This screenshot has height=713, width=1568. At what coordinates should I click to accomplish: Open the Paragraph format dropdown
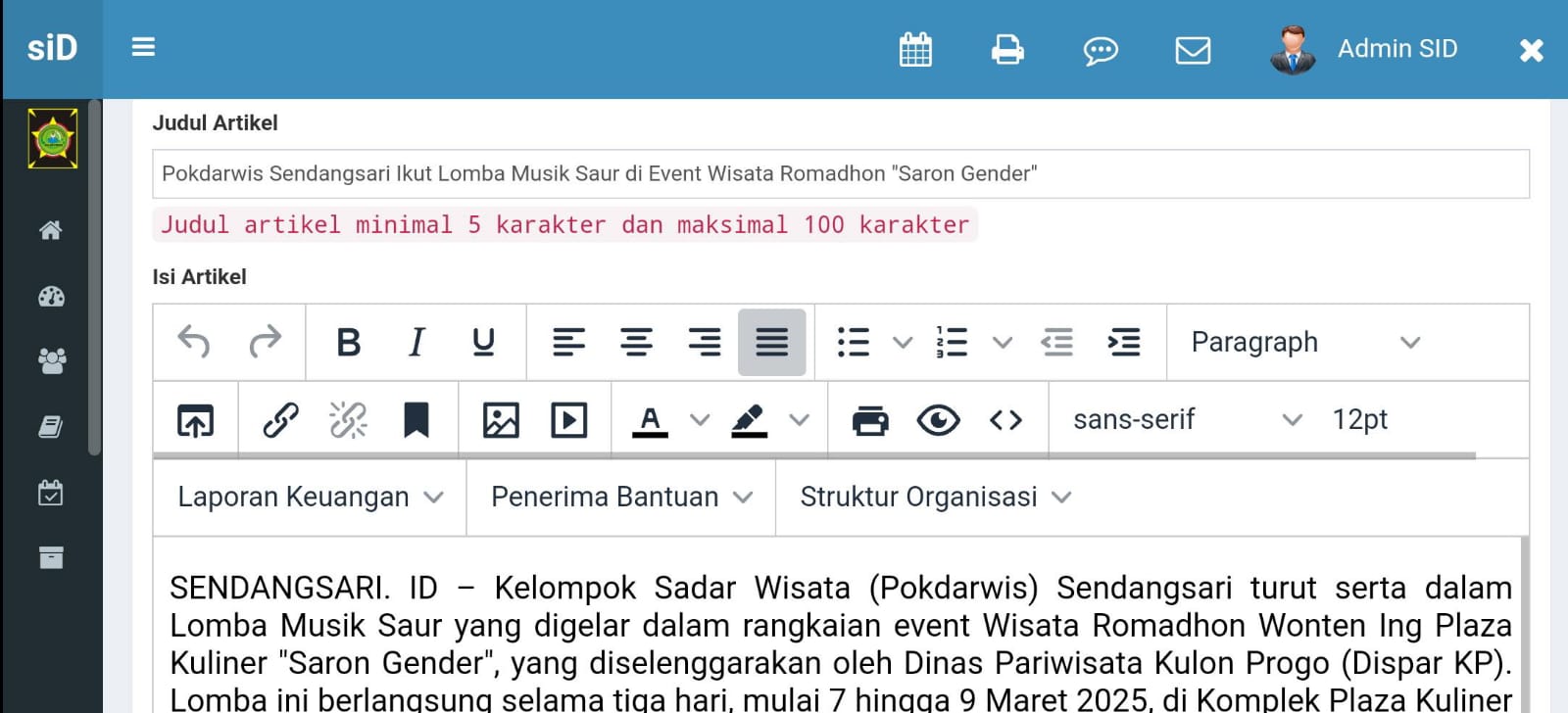click(x=1305, y=342)
